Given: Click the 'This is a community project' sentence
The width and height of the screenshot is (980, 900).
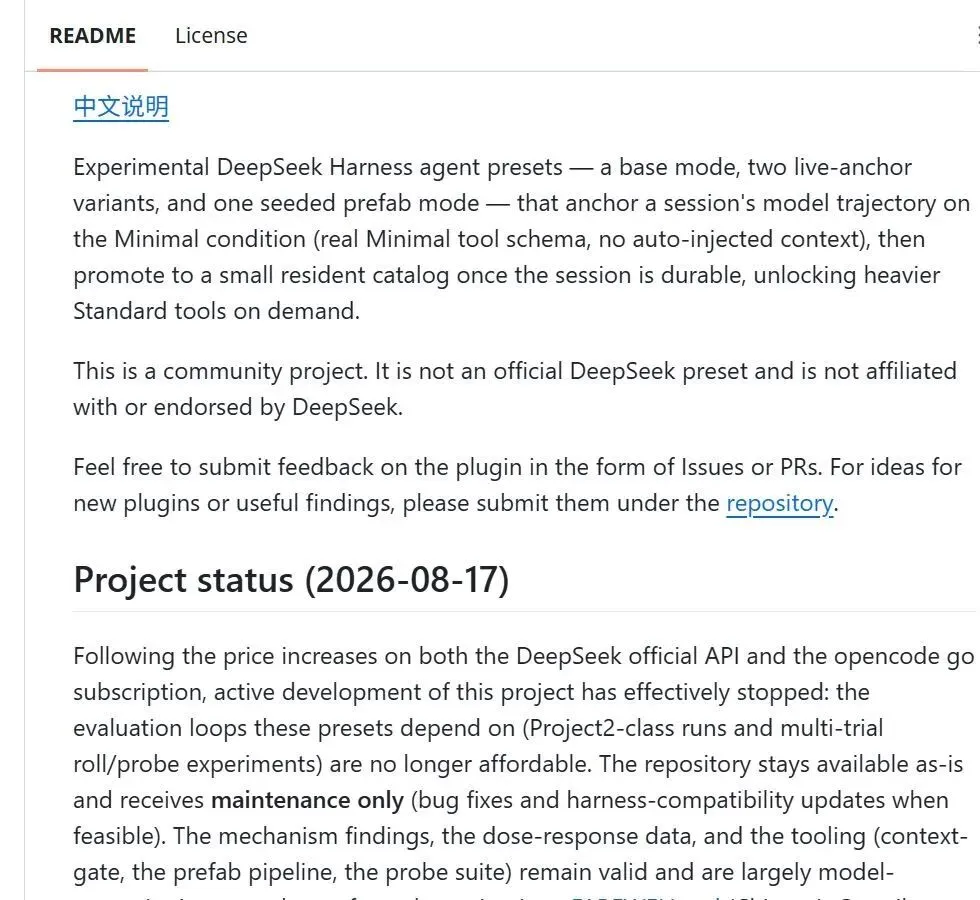Looking at the screenshot, I should [x=221, y=371].
